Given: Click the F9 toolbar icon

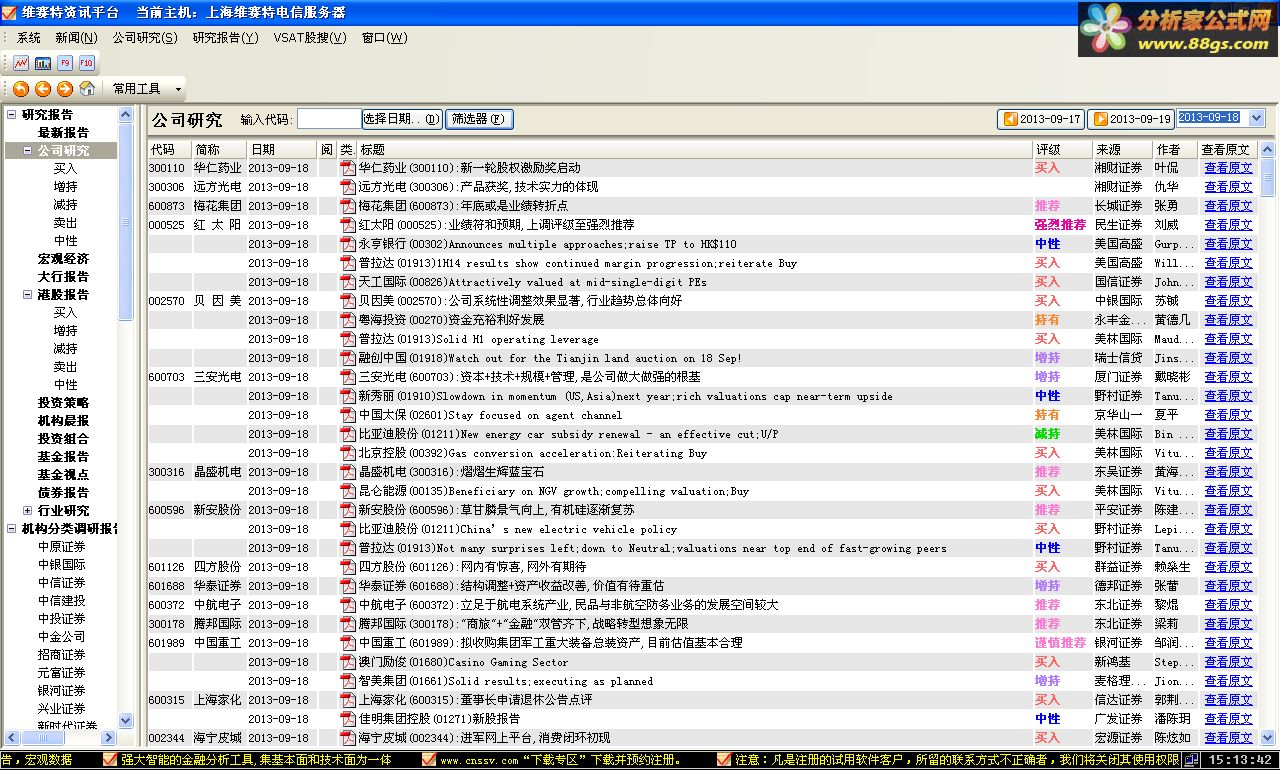Looking at the screenshot, I should 65,63.
